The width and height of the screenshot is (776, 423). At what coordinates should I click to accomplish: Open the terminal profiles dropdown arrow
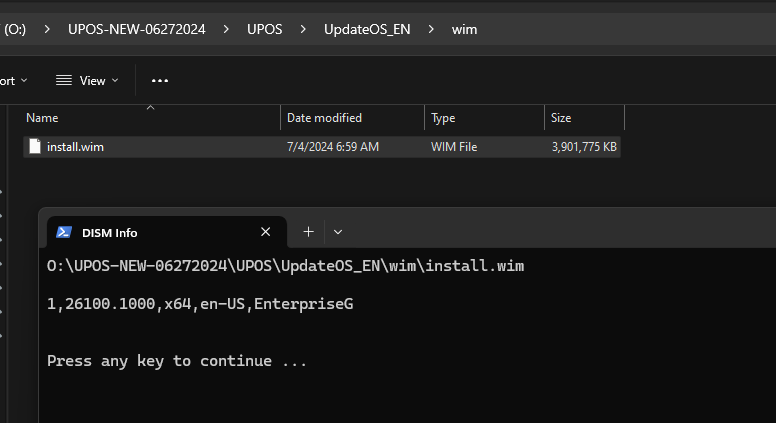click(338, 232)
